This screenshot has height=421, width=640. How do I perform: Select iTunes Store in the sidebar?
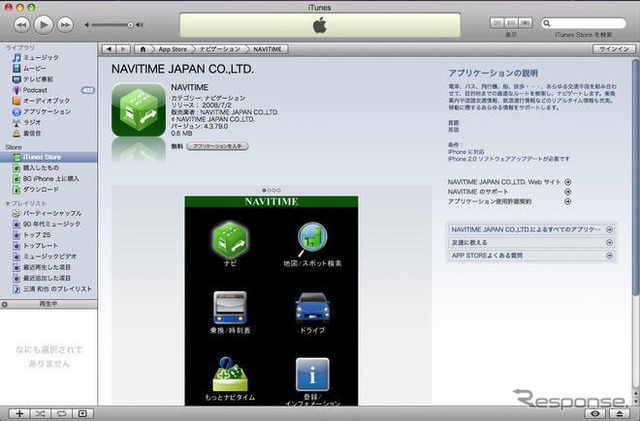coord(49,157)
